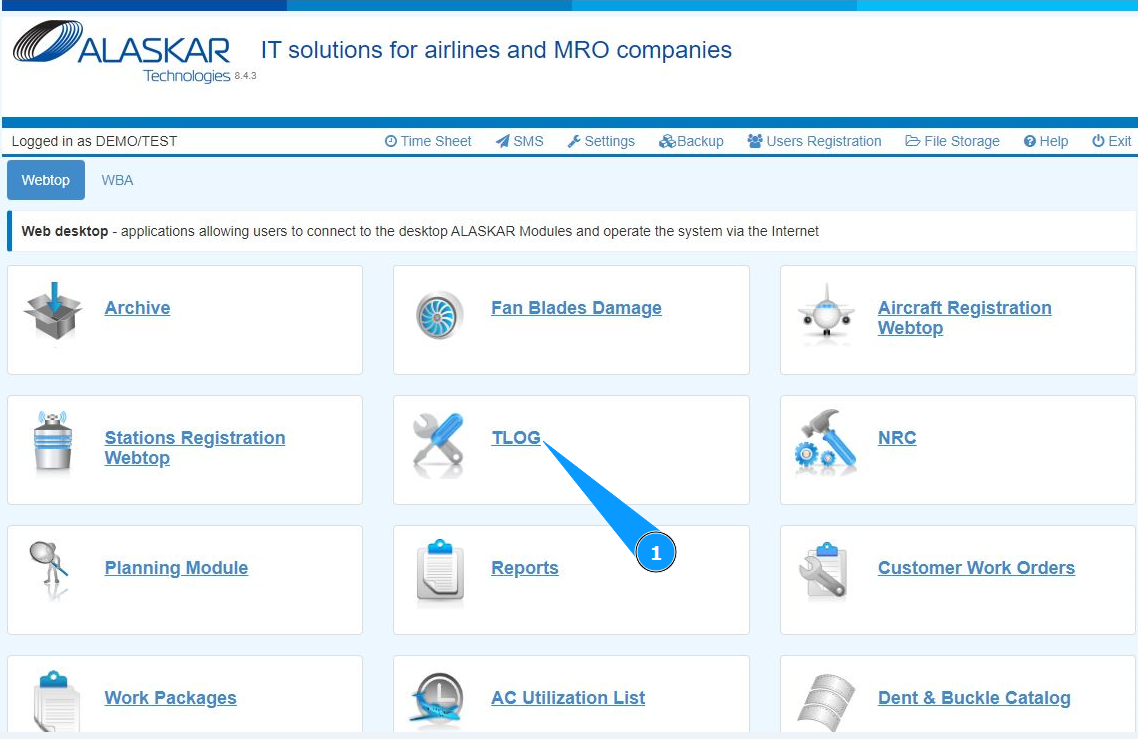Image resolution: width=1138 pixels, height=740 pixels.
Task: Open the Aircraft Registration Webtop link
Action: pyautogui.click(x=965, y=318)
